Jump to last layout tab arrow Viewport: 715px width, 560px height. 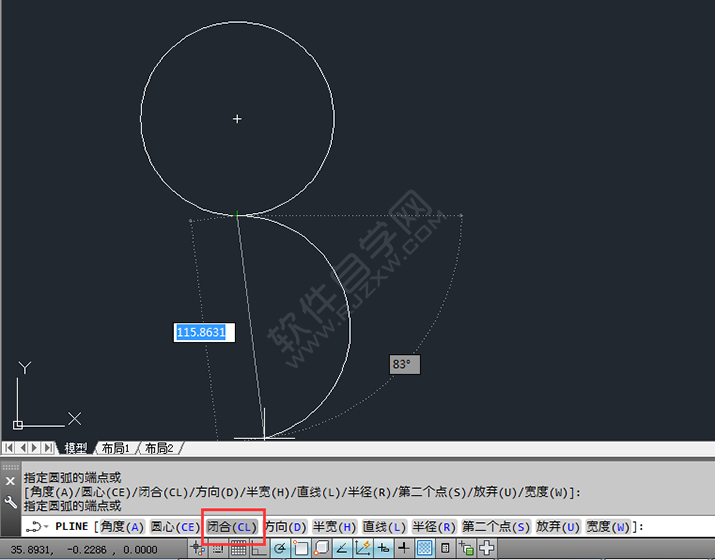click(47, 448)
